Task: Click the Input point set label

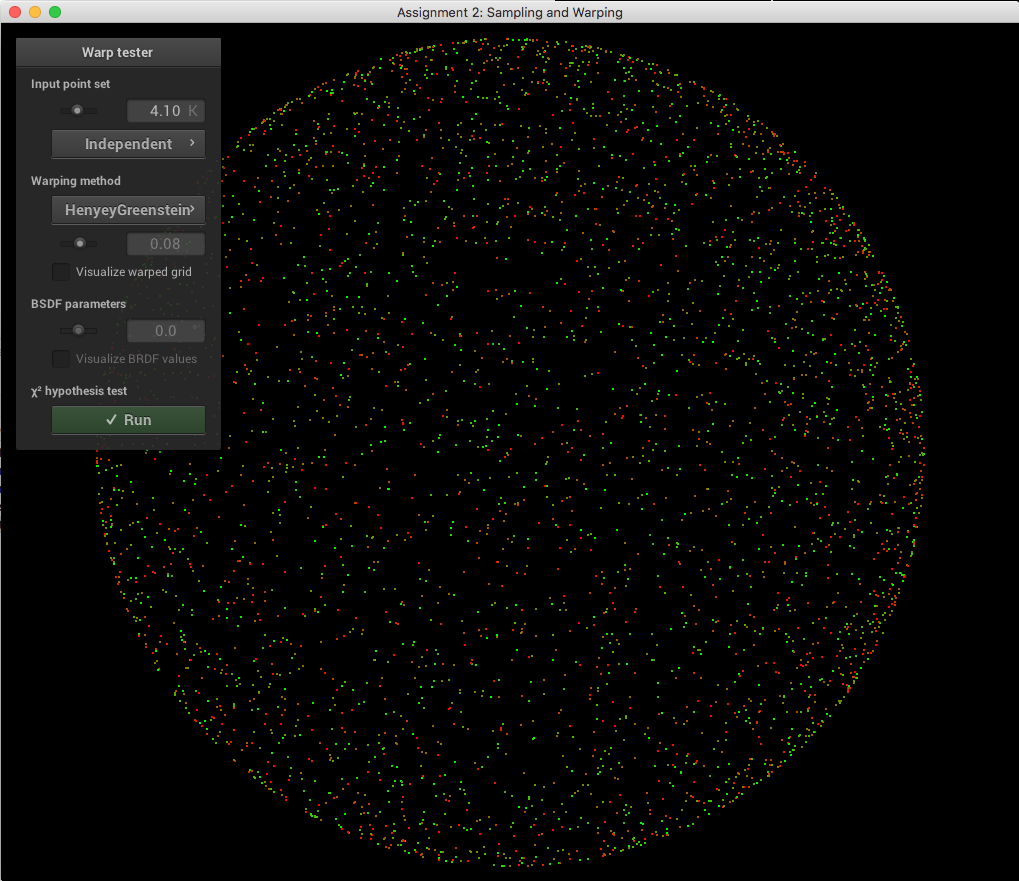Action: click(x=70, y=84)
